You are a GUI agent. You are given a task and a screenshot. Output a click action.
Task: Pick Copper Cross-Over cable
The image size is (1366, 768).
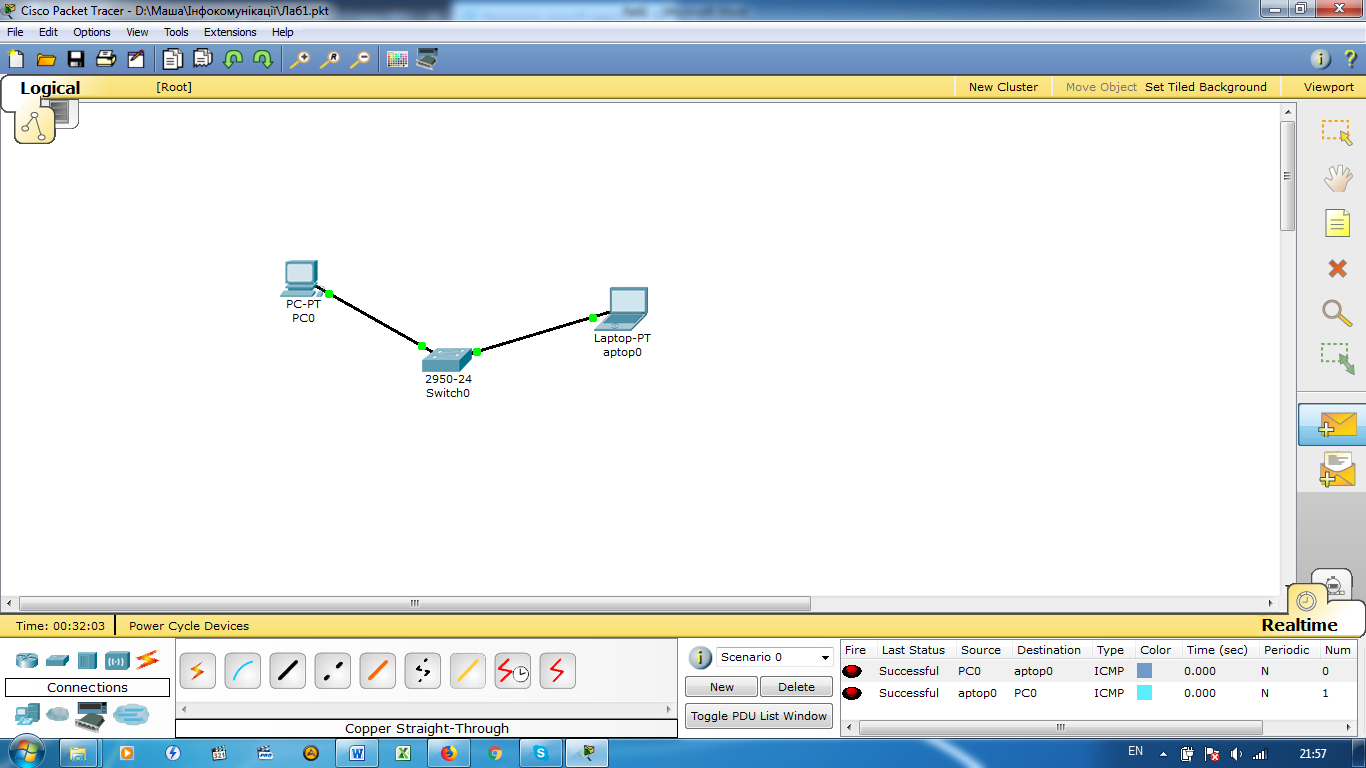[x=332, y=671]
